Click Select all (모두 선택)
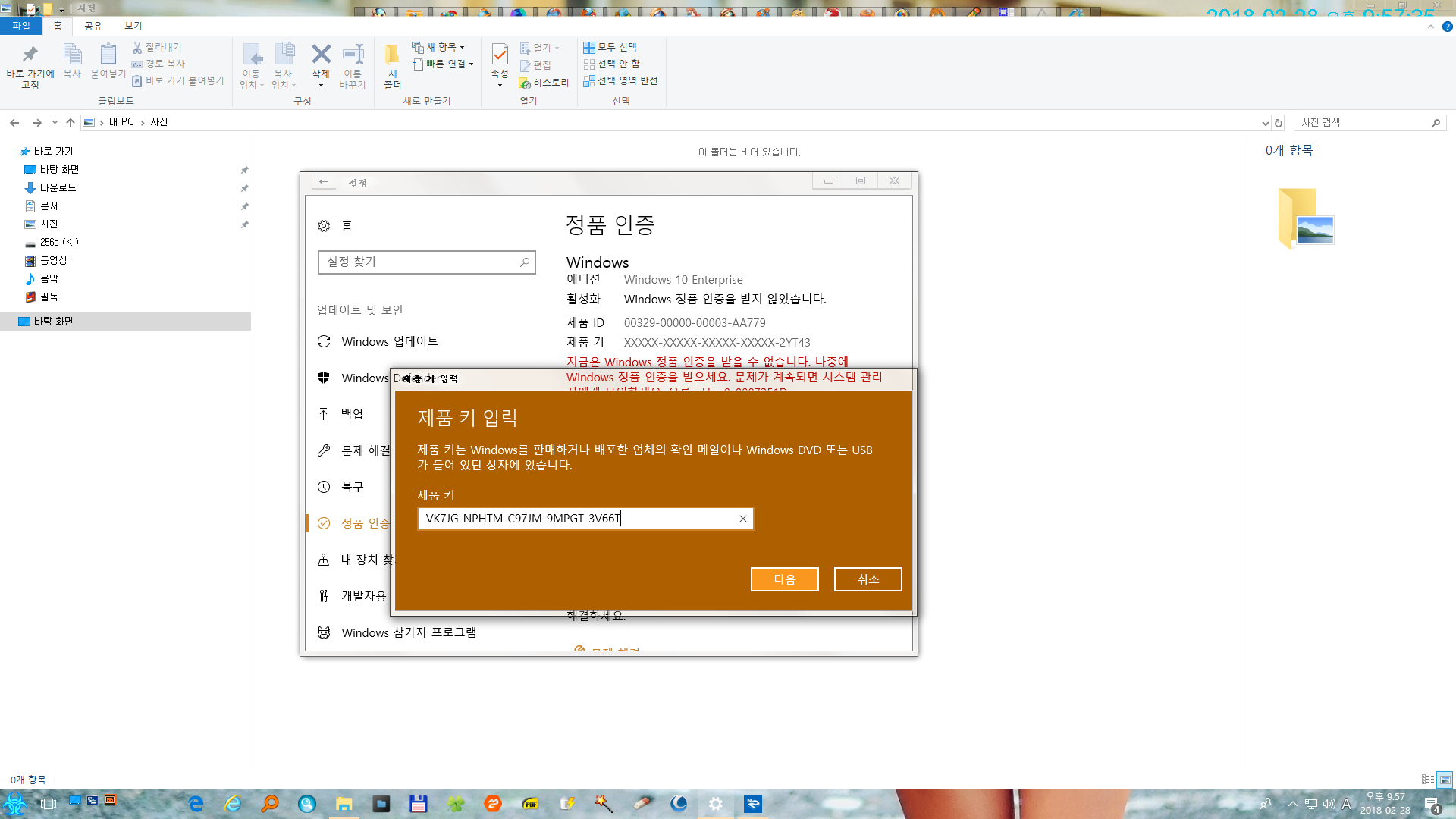This screenshot has height=819, width=1456. [x=610, y=47]
